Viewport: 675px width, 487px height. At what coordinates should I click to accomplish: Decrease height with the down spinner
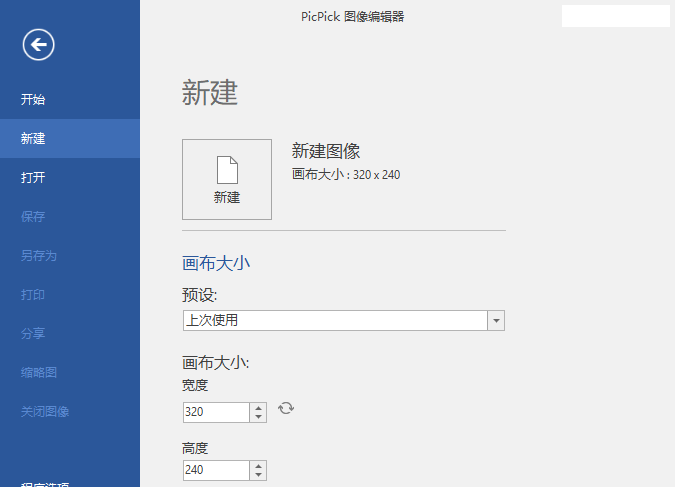tap(258, 475)
